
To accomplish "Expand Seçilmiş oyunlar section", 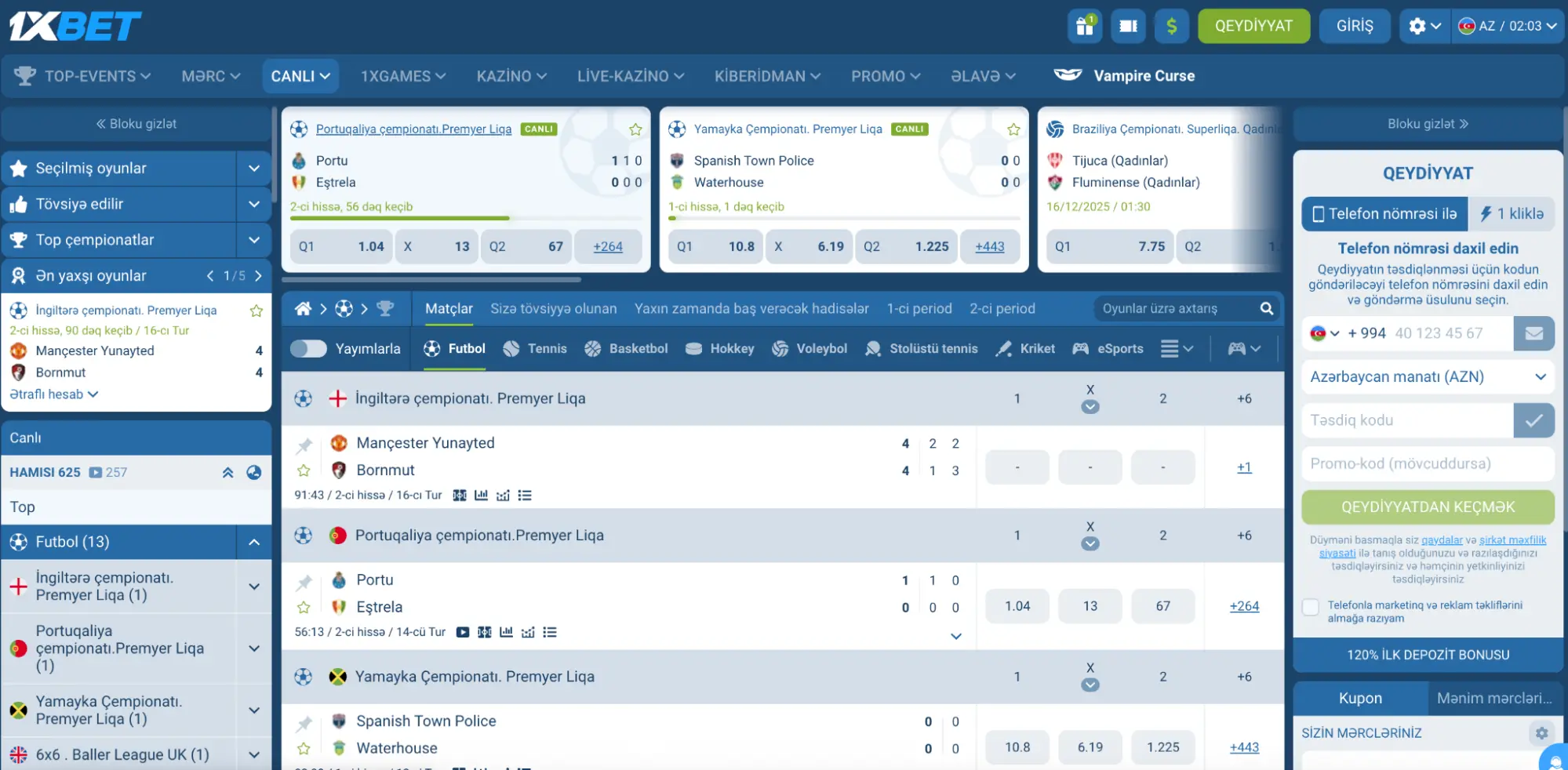I will click(x=254, y=169).
